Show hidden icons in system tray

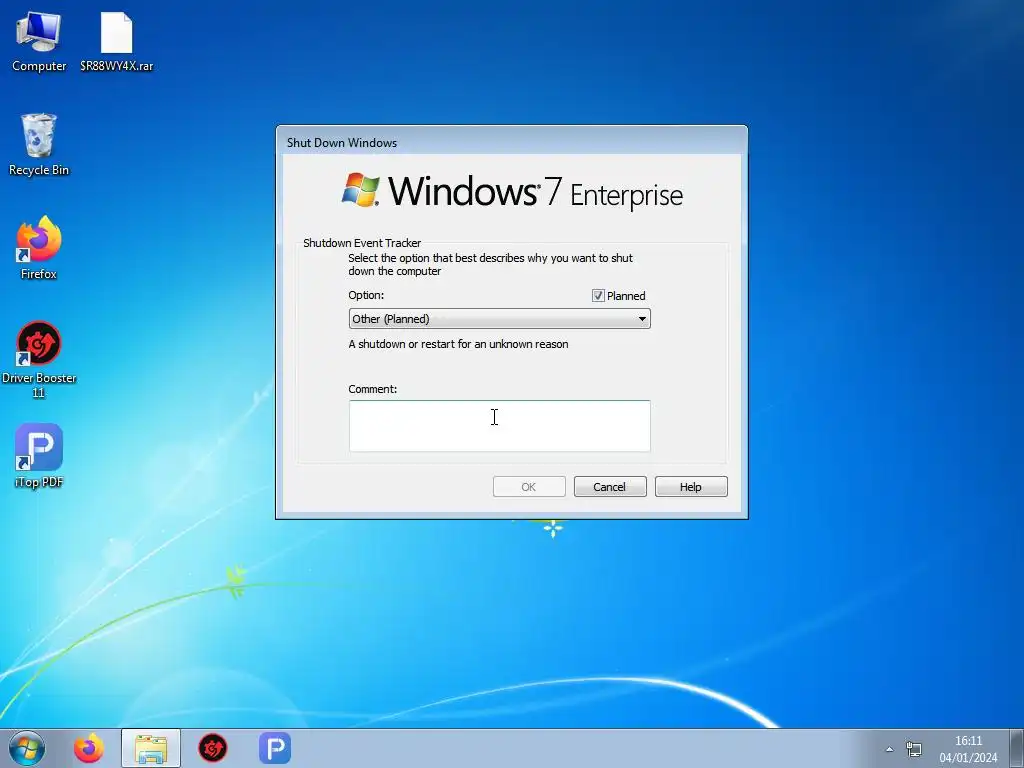pyautogui.click(x=889, y=749)
